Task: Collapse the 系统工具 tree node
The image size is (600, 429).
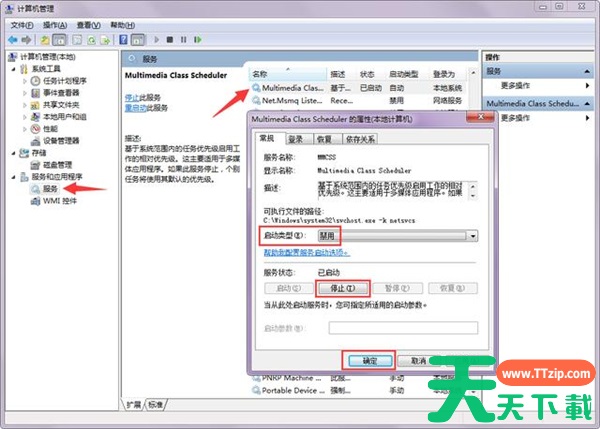Action: (14, 69)
